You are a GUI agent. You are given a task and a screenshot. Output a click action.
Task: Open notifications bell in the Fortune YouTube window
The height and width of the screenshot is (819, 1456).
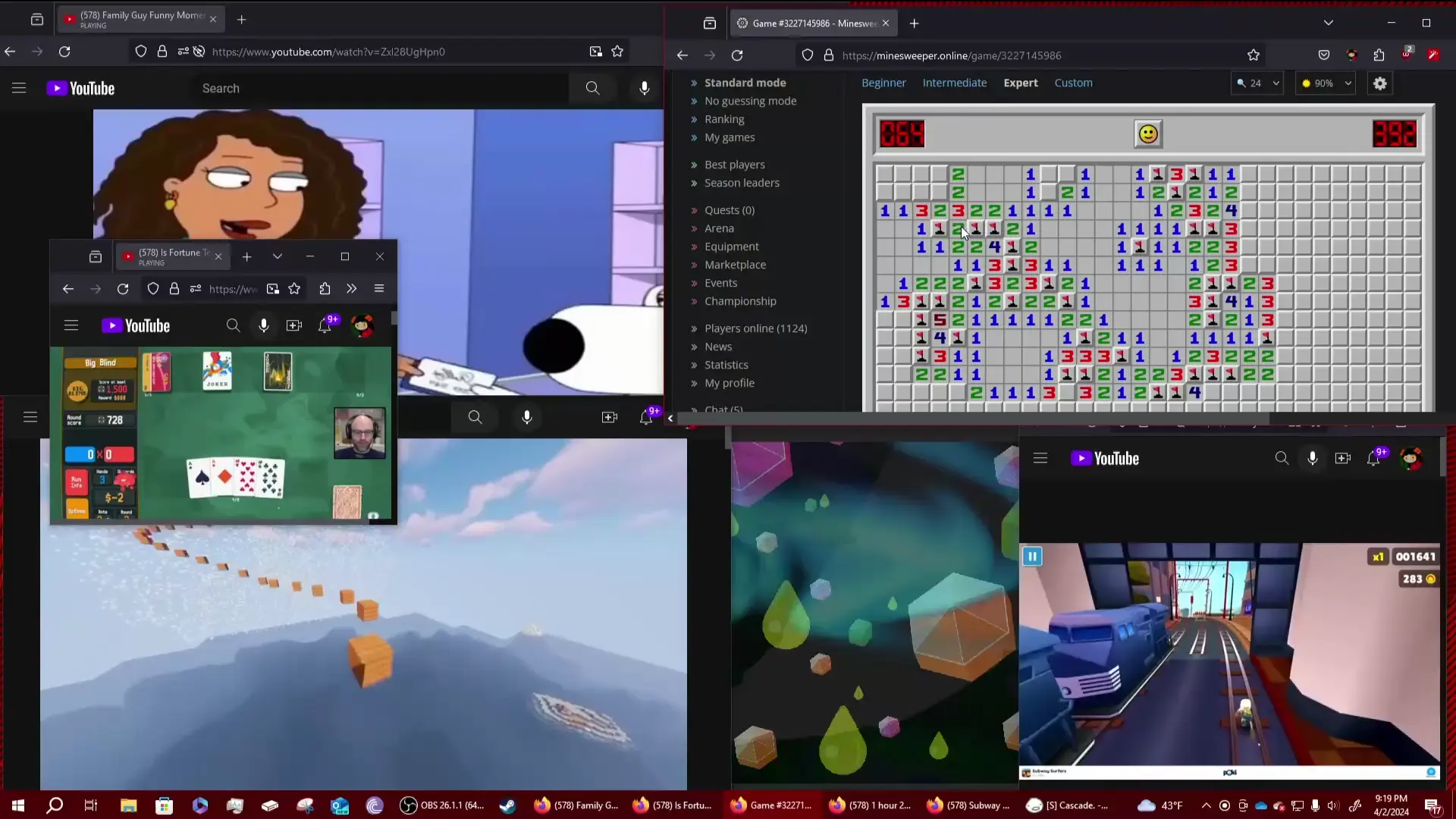point(325,325)
